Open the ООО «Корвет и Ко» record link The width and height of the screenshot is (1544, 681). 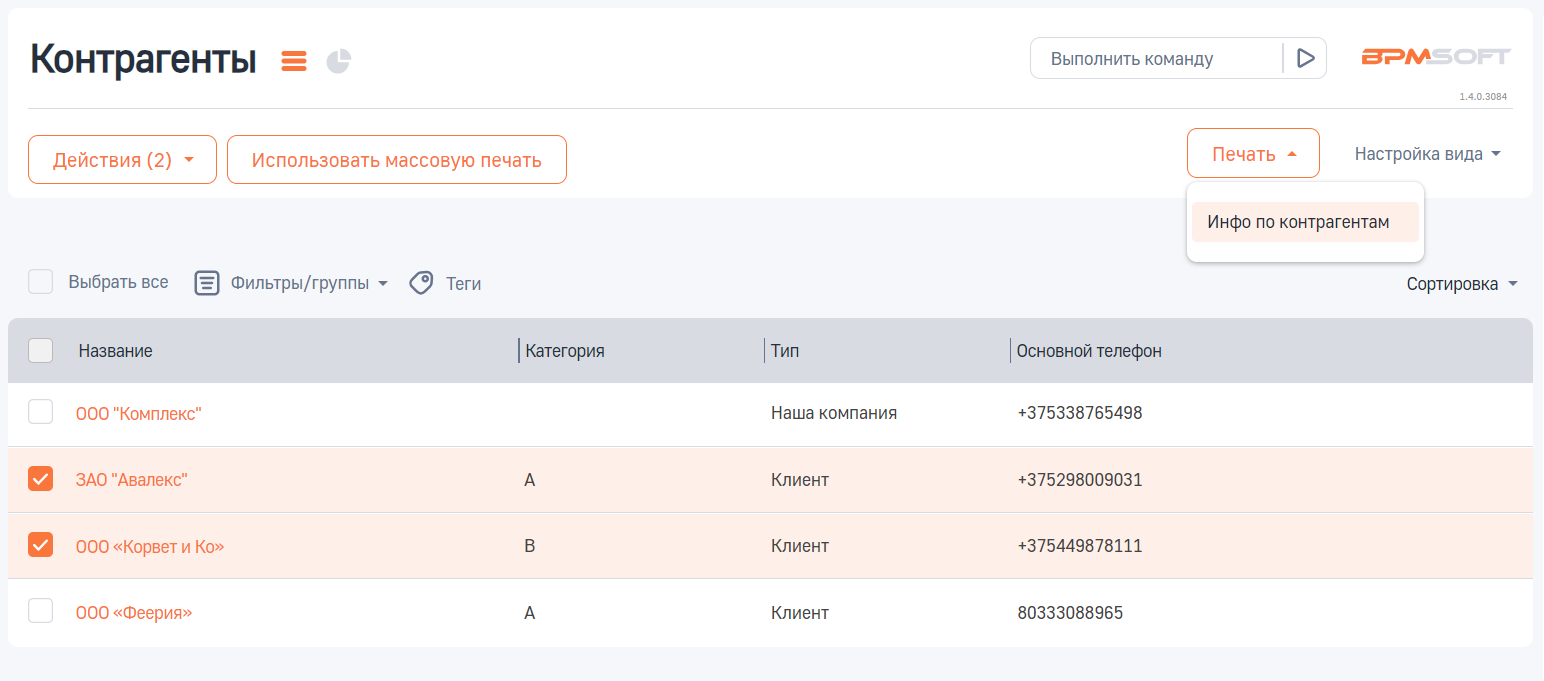click(150, 546)
